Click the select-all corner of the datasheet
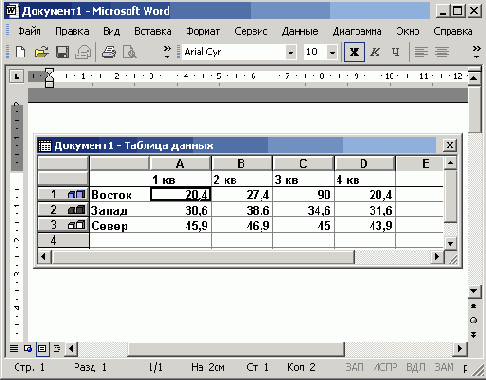The width and height of the screenshot is (486, 380). tap(63, 164)
